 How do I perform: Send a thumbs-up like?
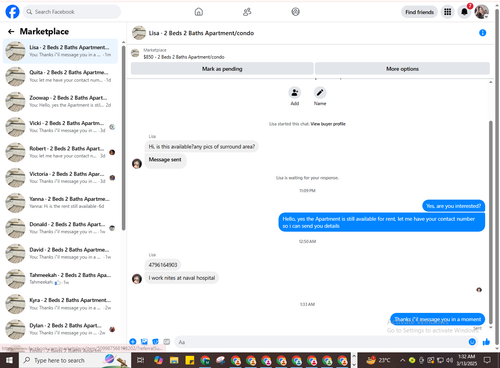click(486, 342)
